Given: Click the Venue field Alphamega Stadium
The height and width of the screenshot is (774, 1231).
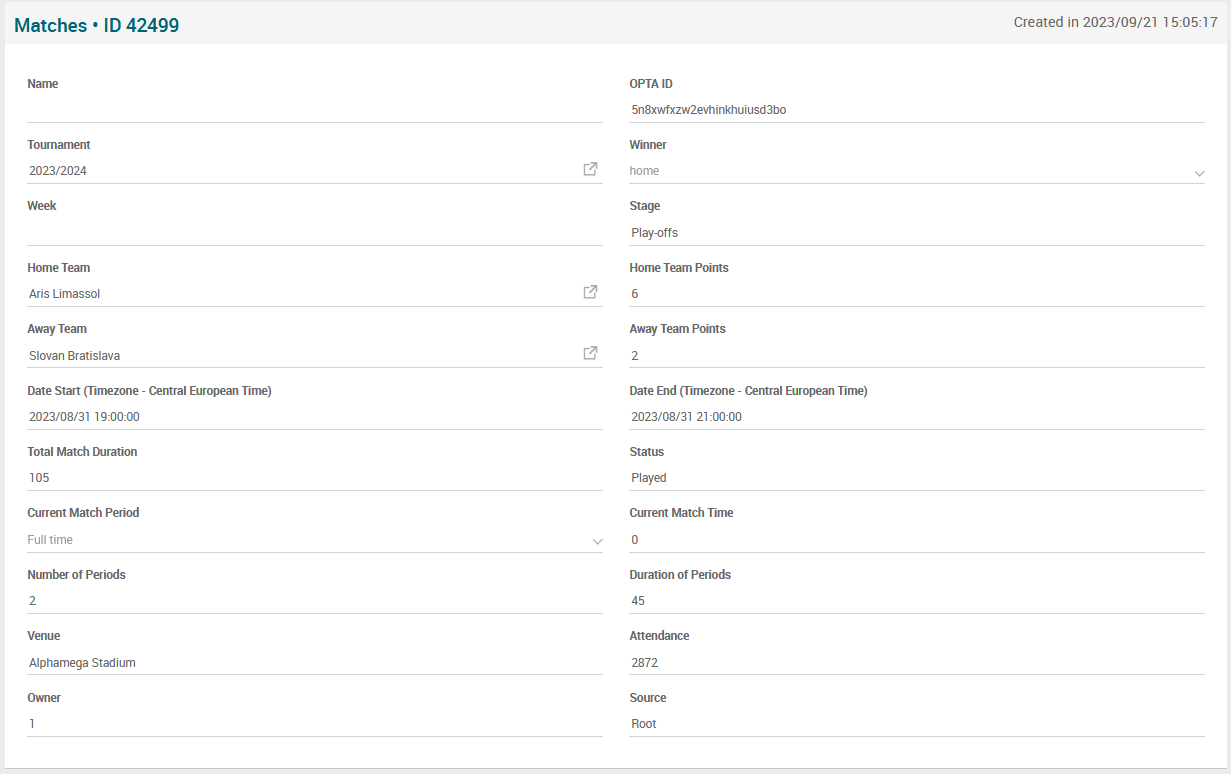Looking at the screenshot, I should click(314, 663).
